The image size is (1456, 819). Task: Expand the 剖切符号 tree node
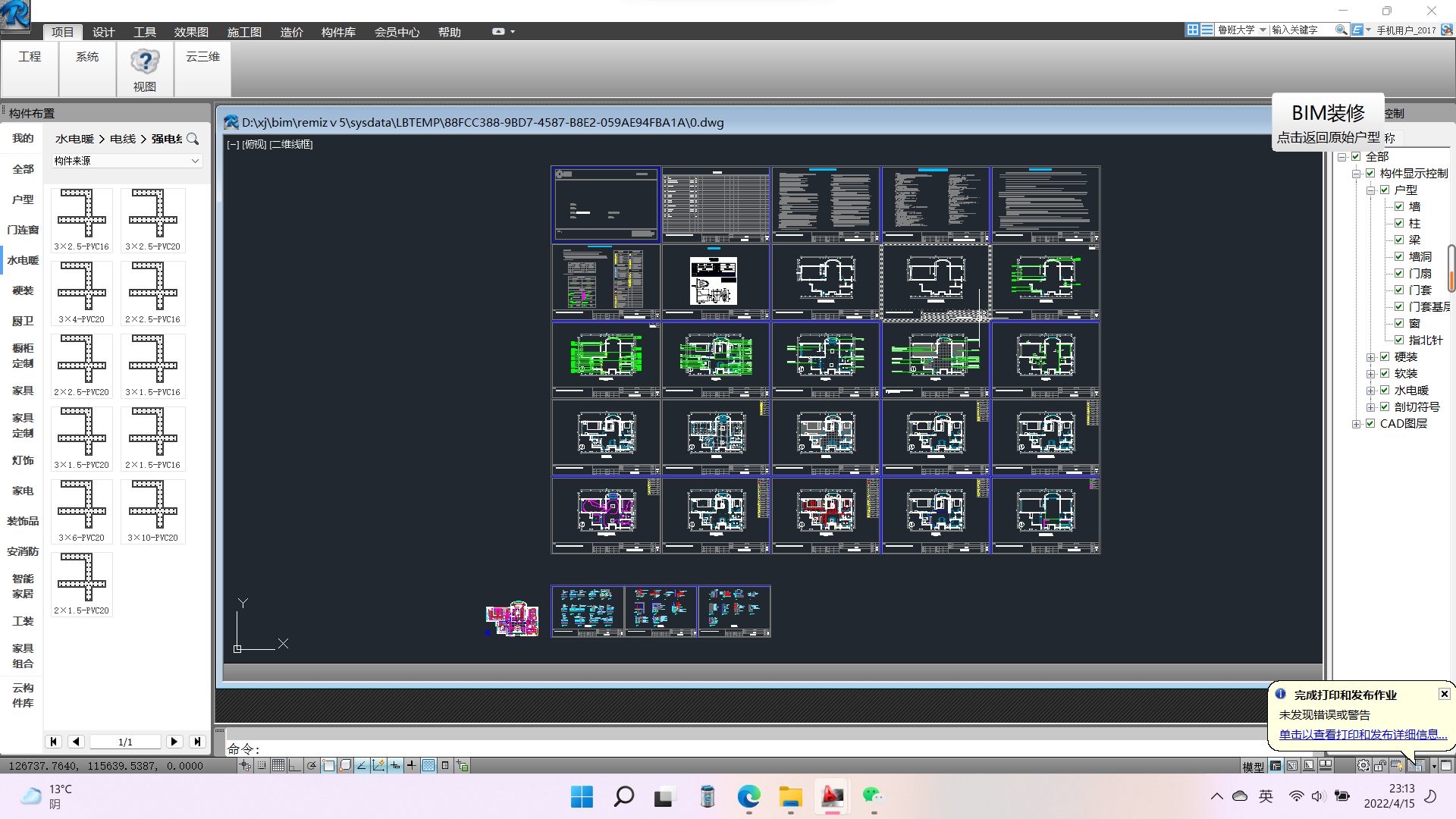coord(1370,407)
